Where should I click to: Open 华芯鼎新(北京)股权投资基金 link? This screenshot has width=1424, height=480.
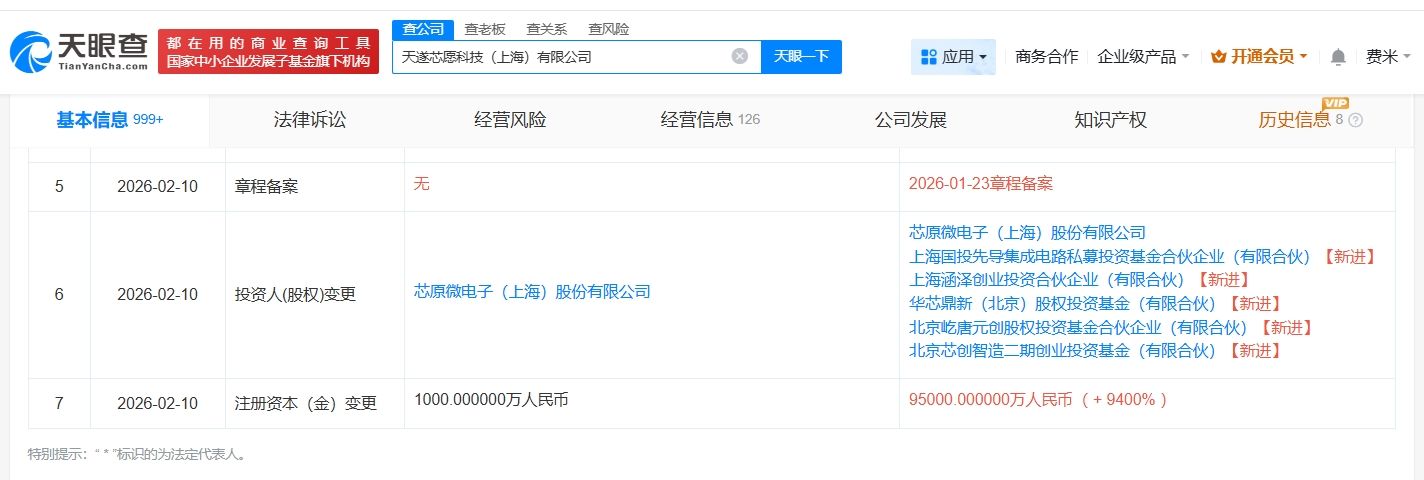coord(1062,303)
